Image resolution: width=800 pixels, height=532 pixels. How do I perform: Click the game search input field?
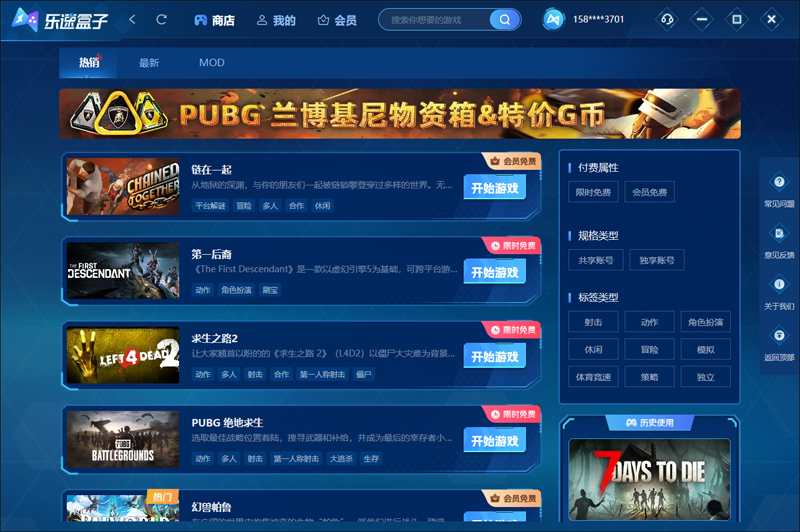click(435, 20)
